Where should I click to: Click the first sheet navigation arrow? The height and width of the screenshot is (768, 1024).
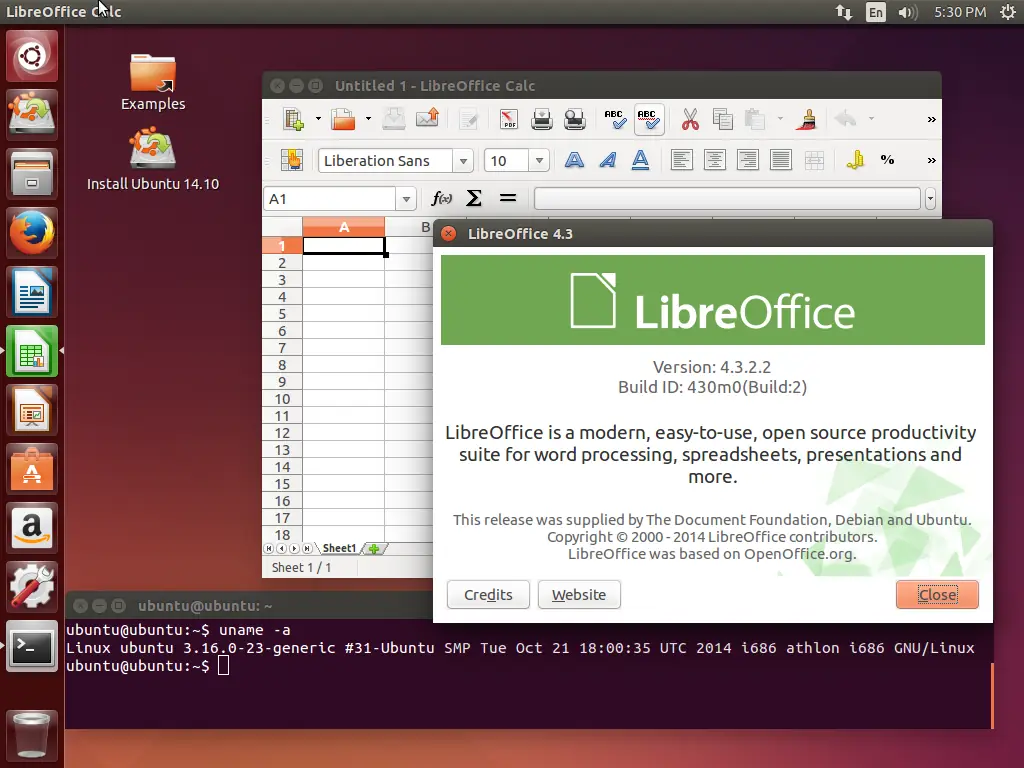(268, 549)
